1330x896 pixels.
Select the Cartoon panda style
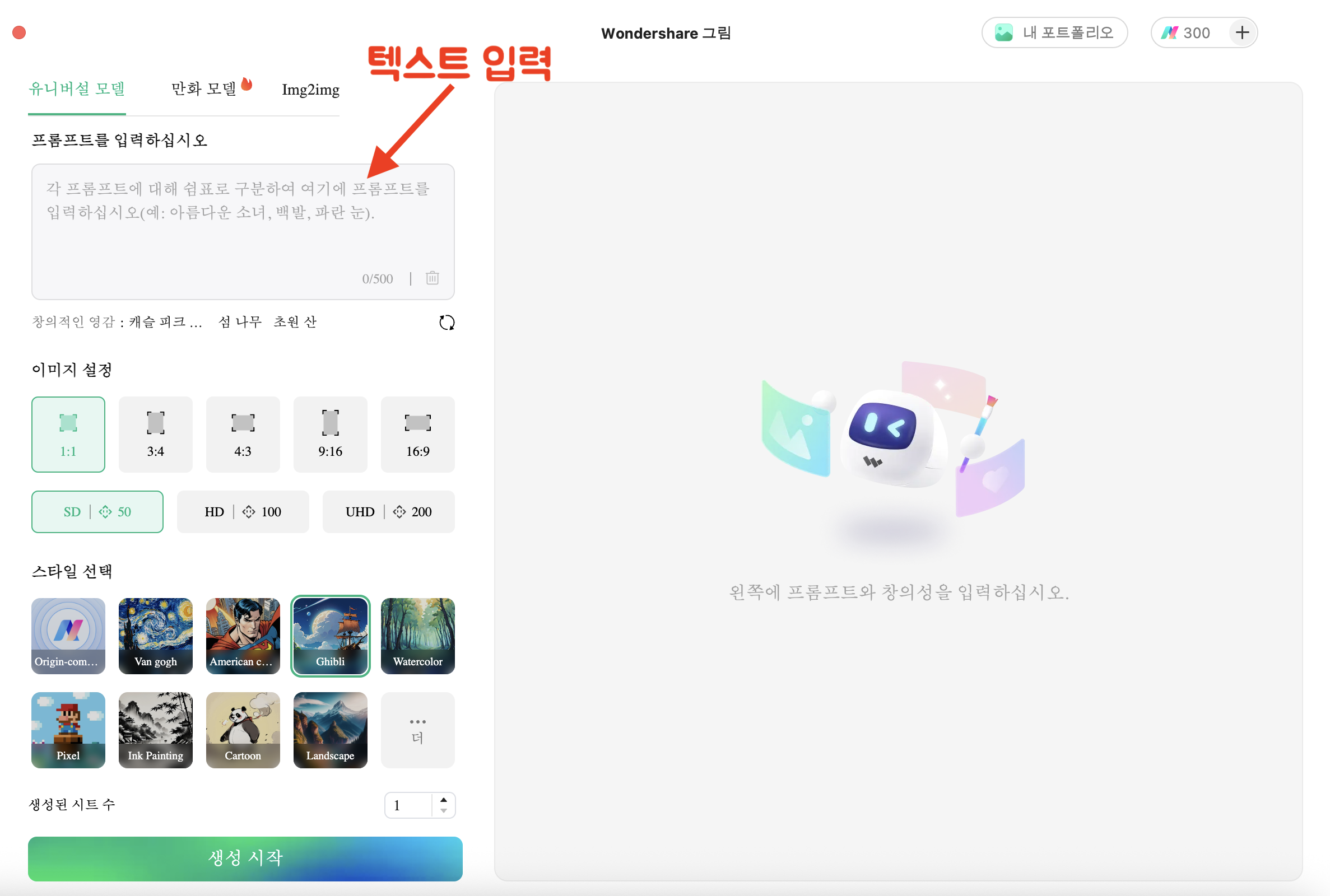point(243,730)
